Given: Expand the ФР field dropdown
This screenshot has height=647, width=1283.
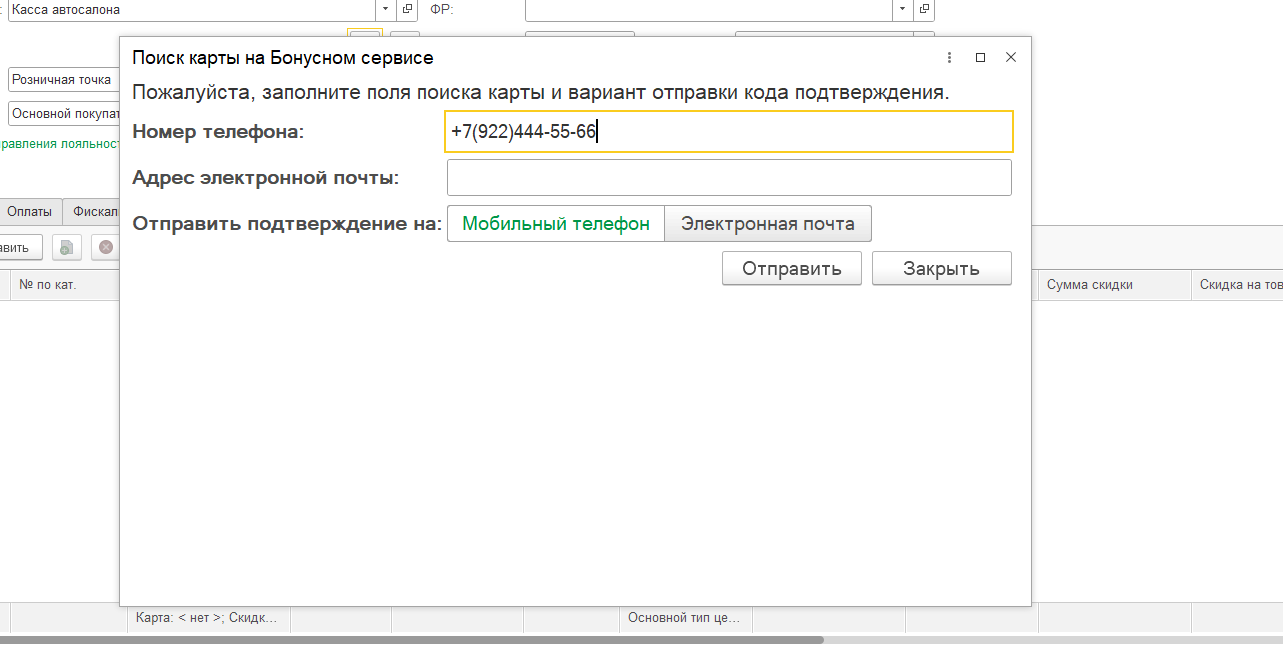Looking at the screenshot, I should (903, 9).
